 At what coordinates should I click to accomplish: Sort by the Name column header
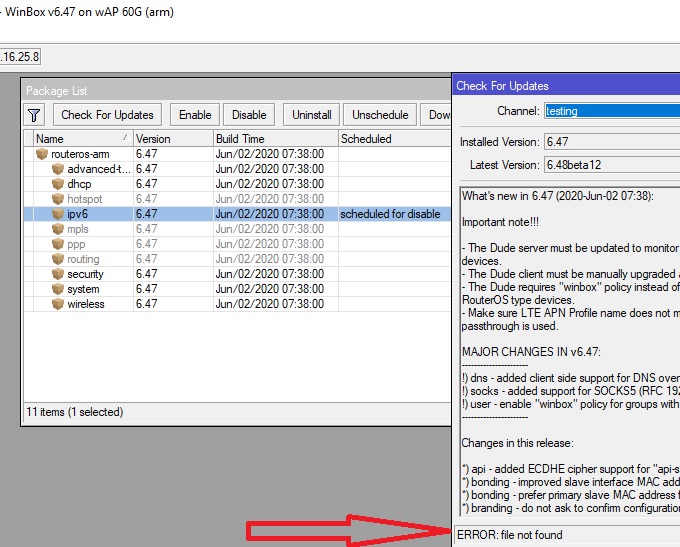click(83, 139)
